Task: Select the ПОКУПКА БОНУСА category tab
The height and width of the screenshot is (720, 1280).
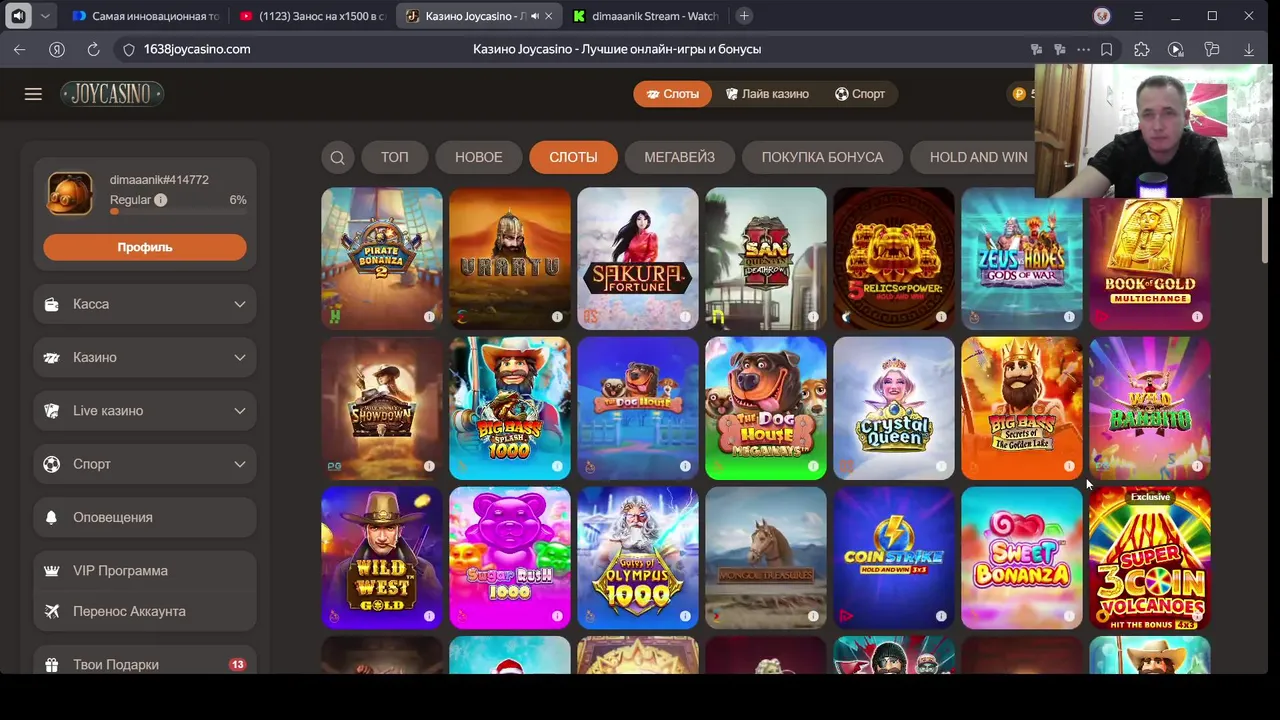Action: point(822,157)
